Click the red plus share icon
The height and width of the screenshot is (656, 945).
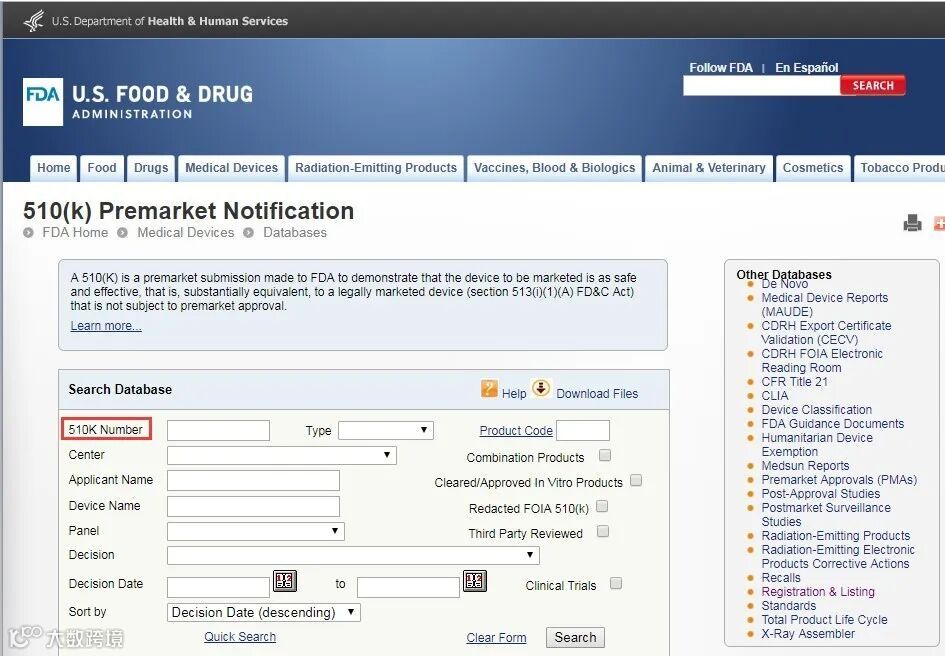[939, 223]
